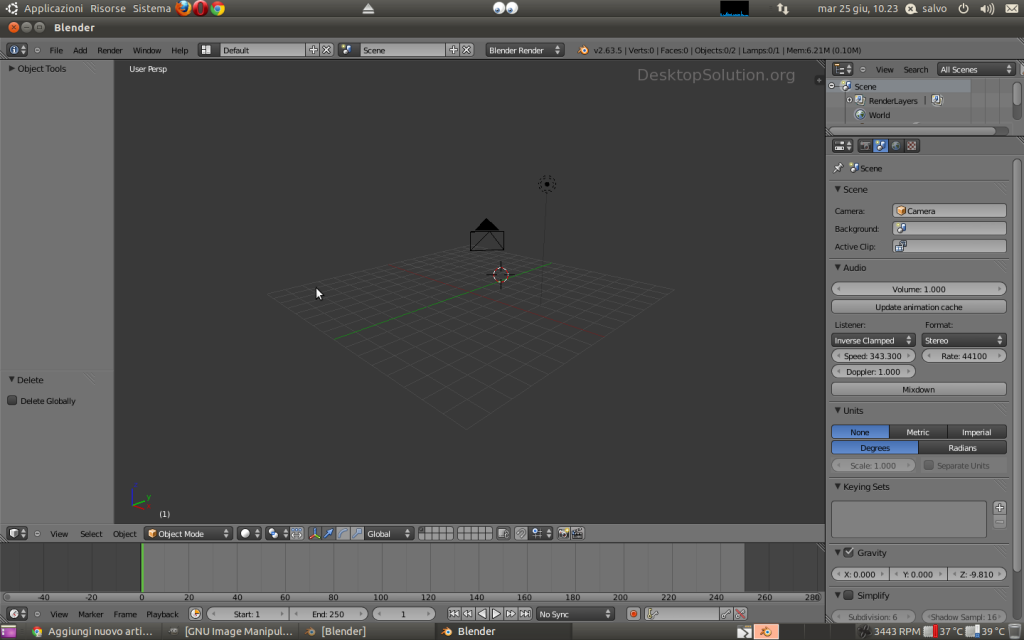Open the Texture properties tab icon
Viewport: 1024px width, 640px height.
point(912,146)
